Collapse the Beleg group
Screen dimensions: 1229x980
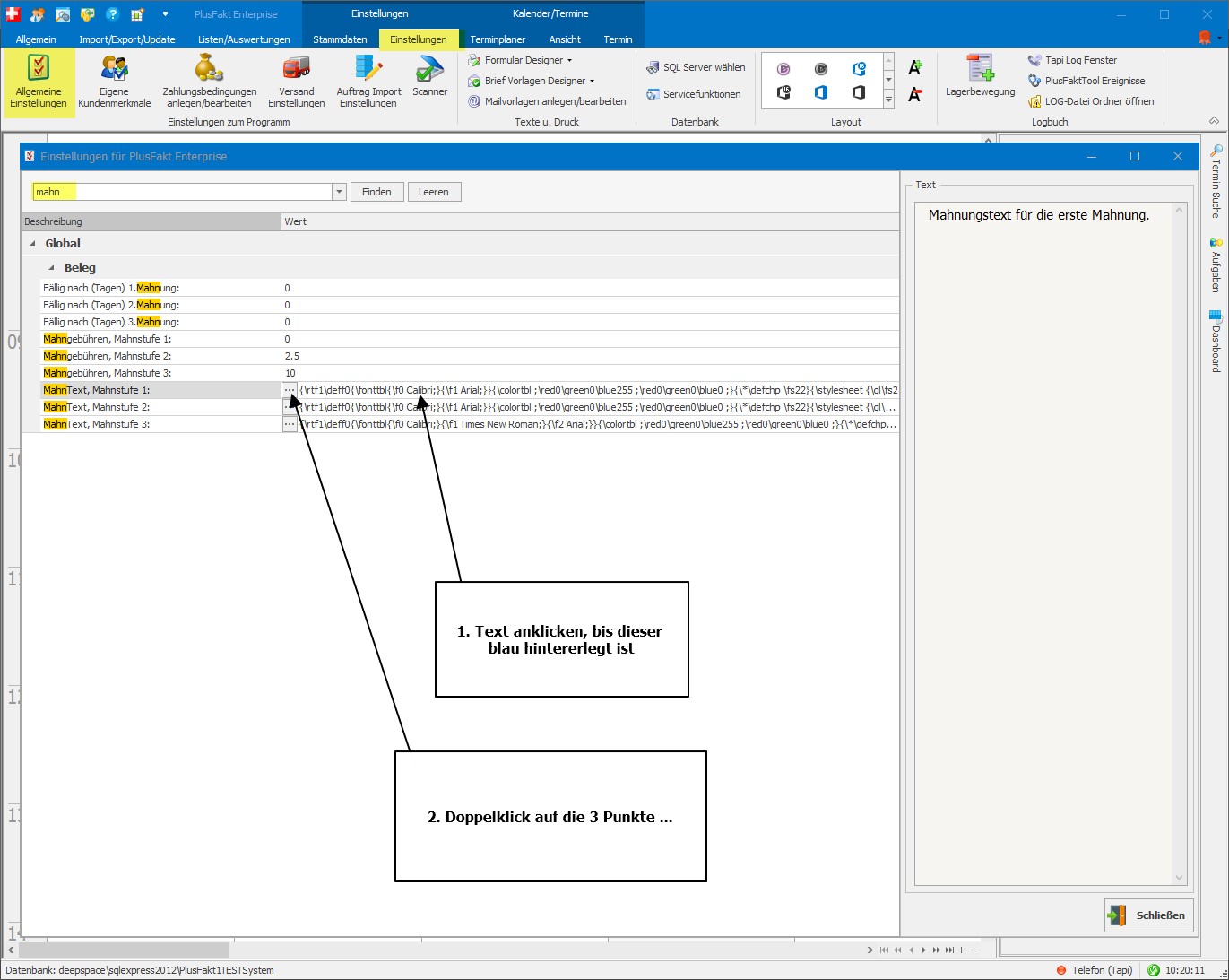click(51, 268)
